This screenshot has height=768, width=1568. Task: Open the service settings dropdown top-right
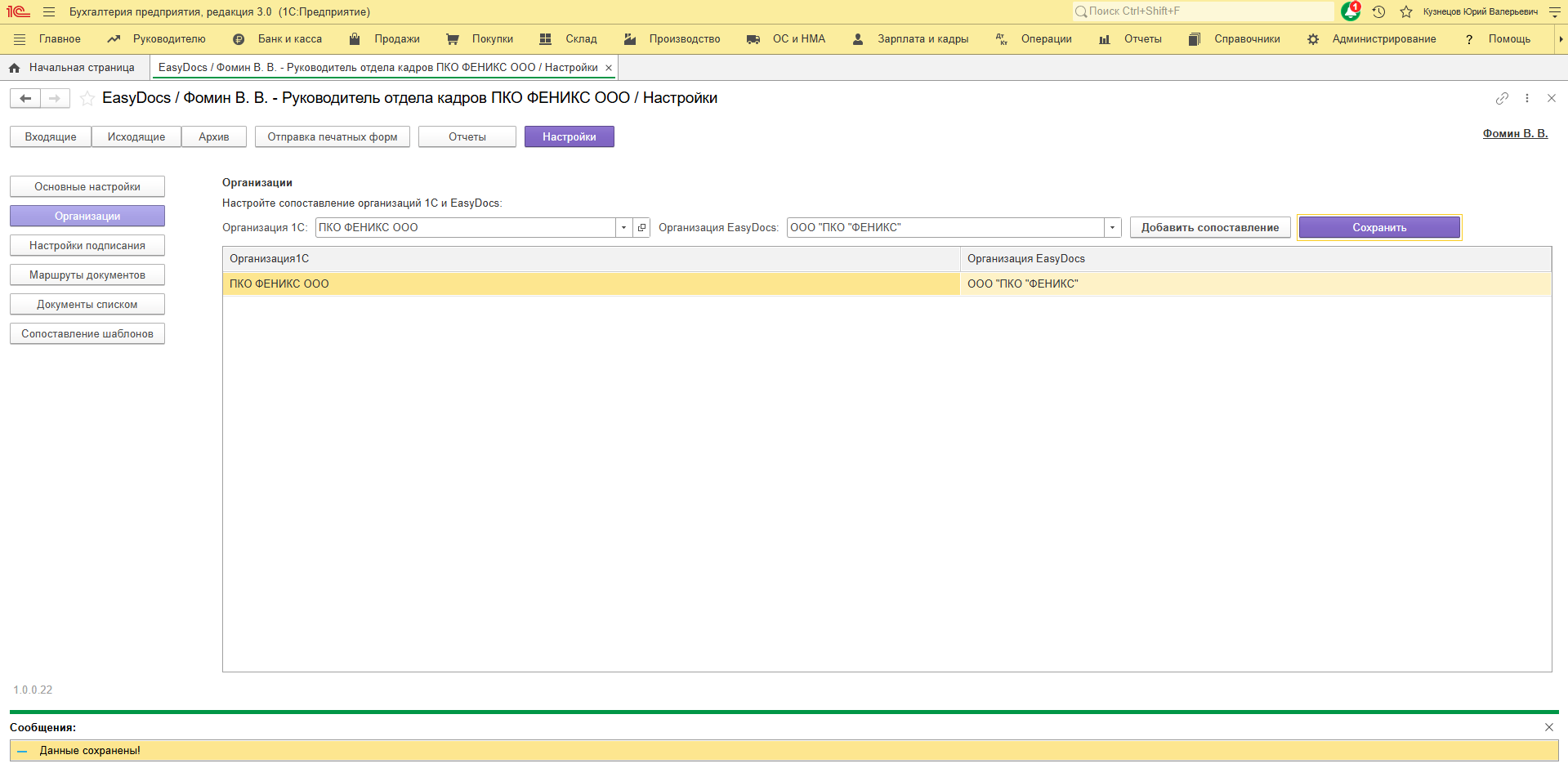point(1554,11)
